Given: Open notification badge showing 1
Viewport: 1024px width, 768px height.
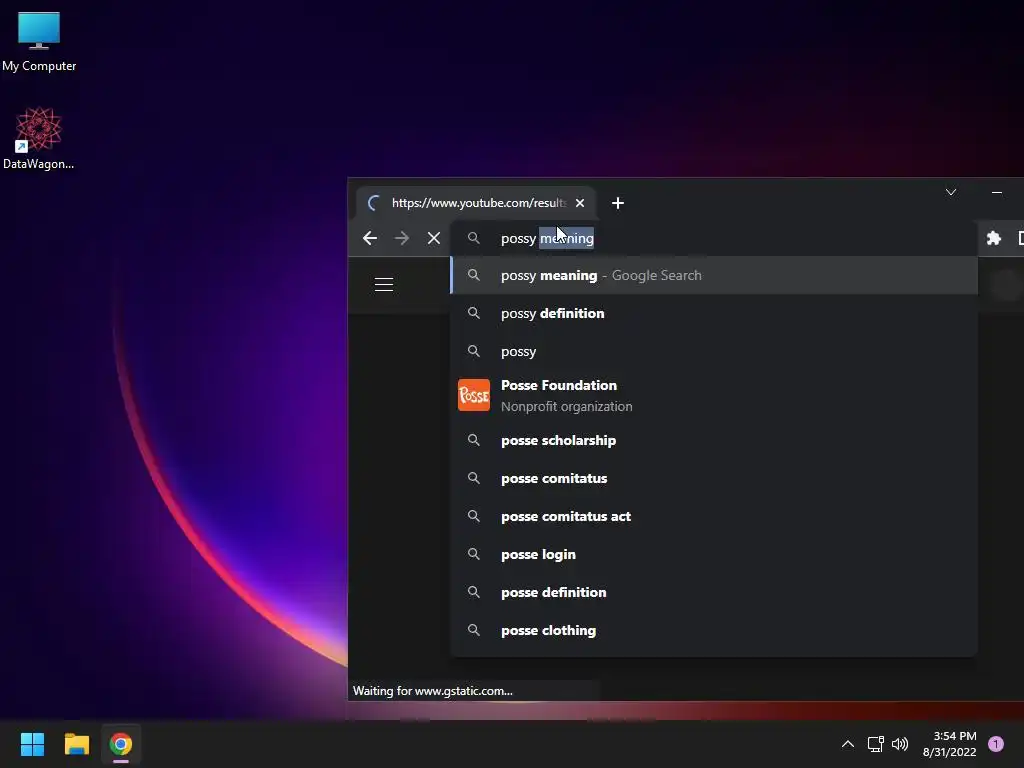Looking at the screenshot, I should click(x=996, y=744).
